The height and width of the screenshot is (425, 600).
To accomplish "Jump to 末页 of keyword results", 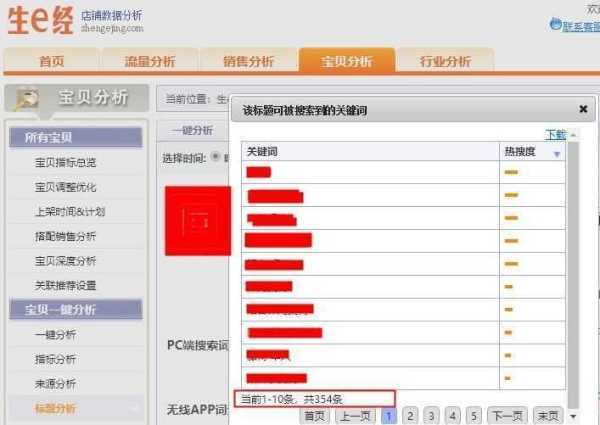I will tap(548, 415).
